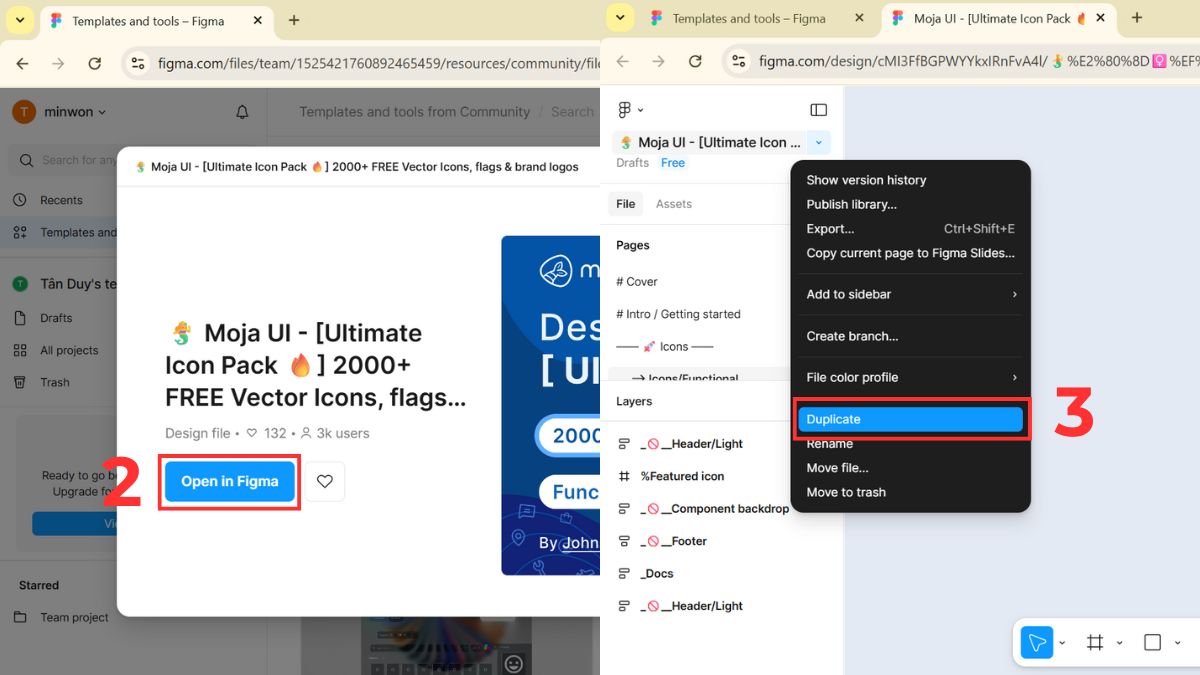Select the Move tool arrow in bottom toolbar
The height and width of the screenshot is (675, 1200).
click(1037, 642)
